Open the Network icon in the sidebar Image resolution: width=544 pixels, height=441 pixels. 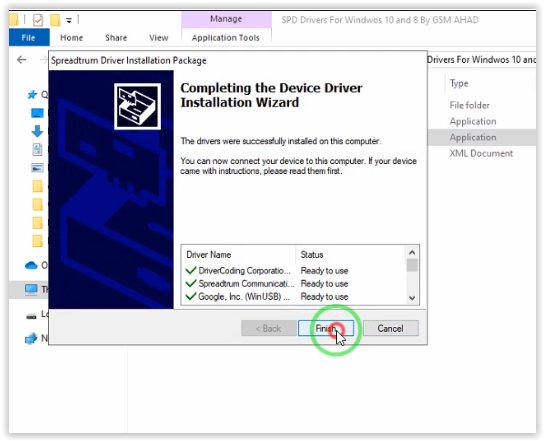31,338
